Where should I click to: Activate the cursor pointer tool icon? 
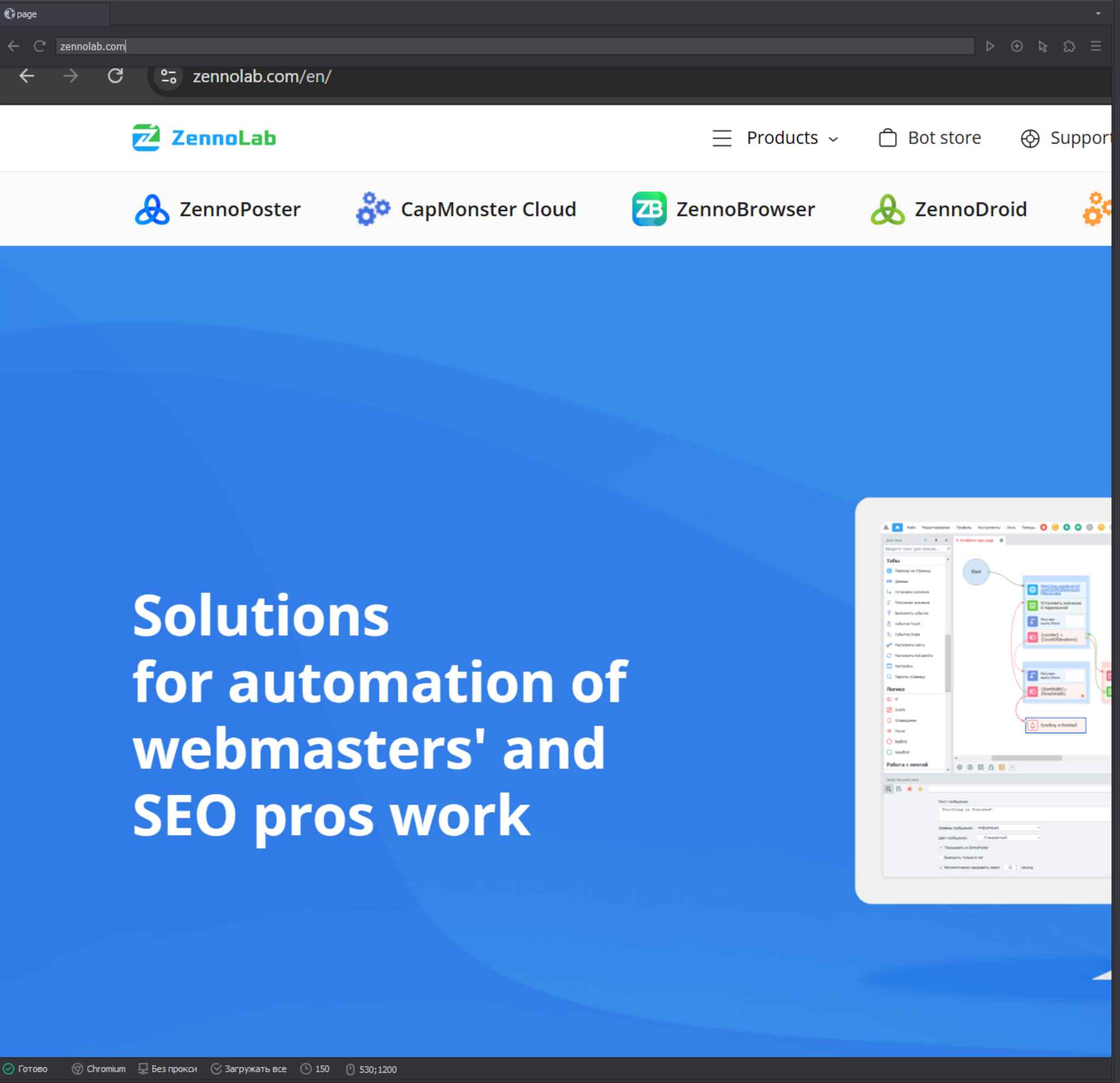point(1043,46)
